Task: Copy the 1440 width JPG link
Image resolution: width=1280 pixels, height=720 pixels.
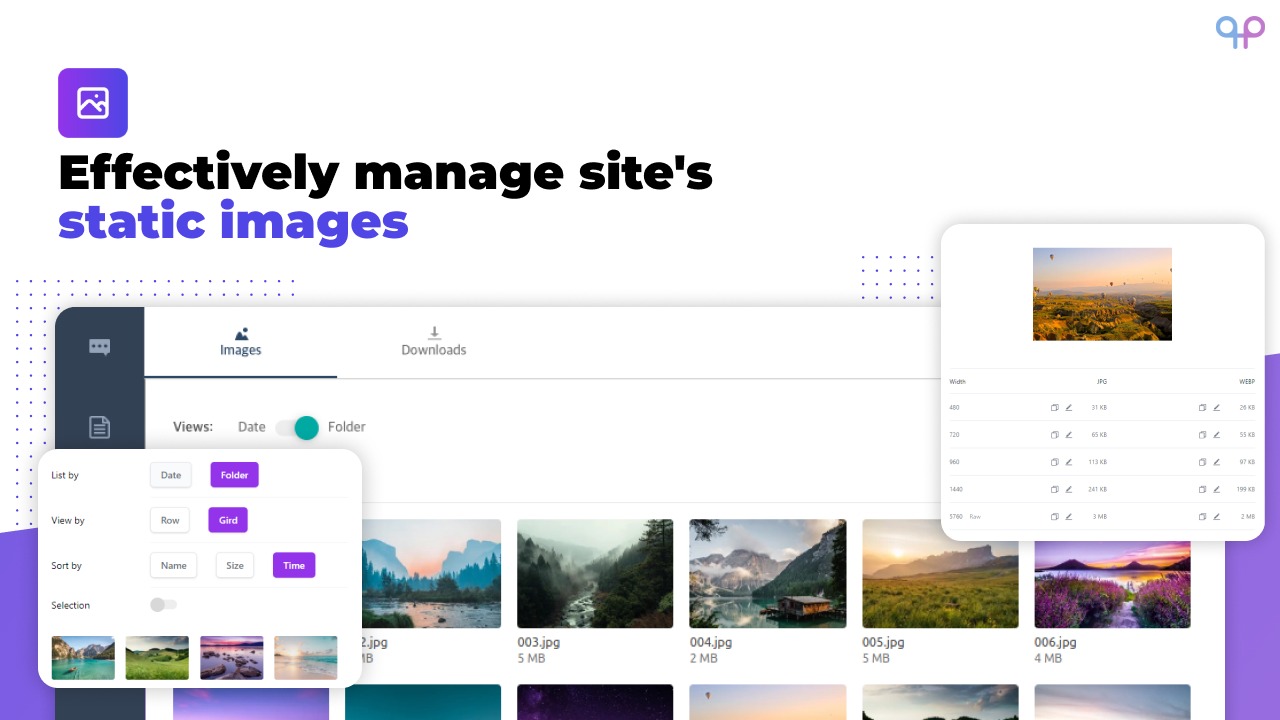Action: (1054, 489)
